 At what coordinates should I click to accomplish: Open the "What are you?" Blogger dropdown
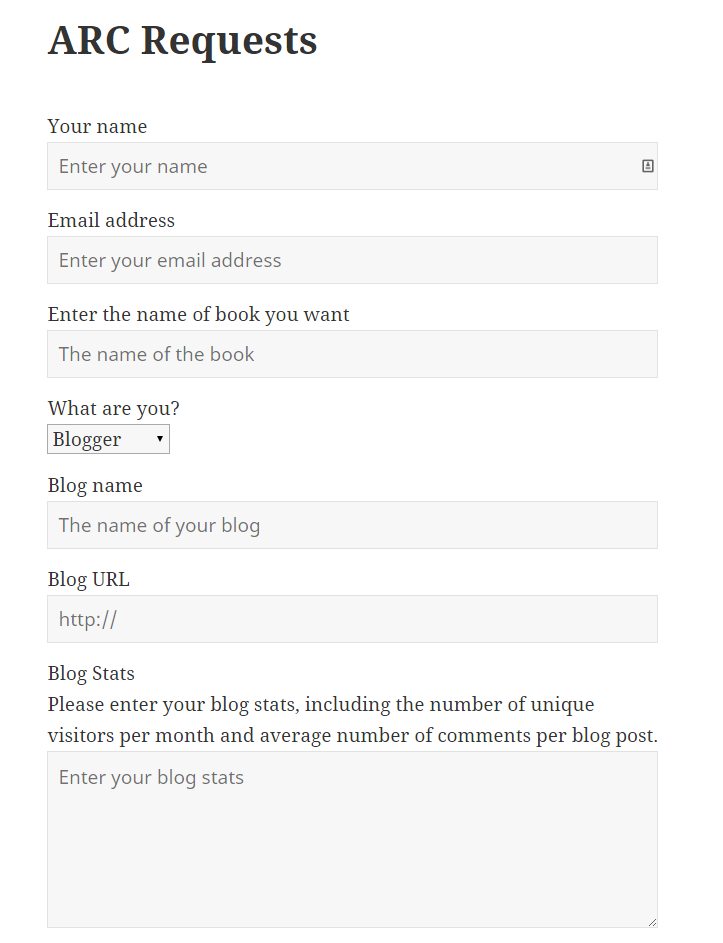(108, 439)
